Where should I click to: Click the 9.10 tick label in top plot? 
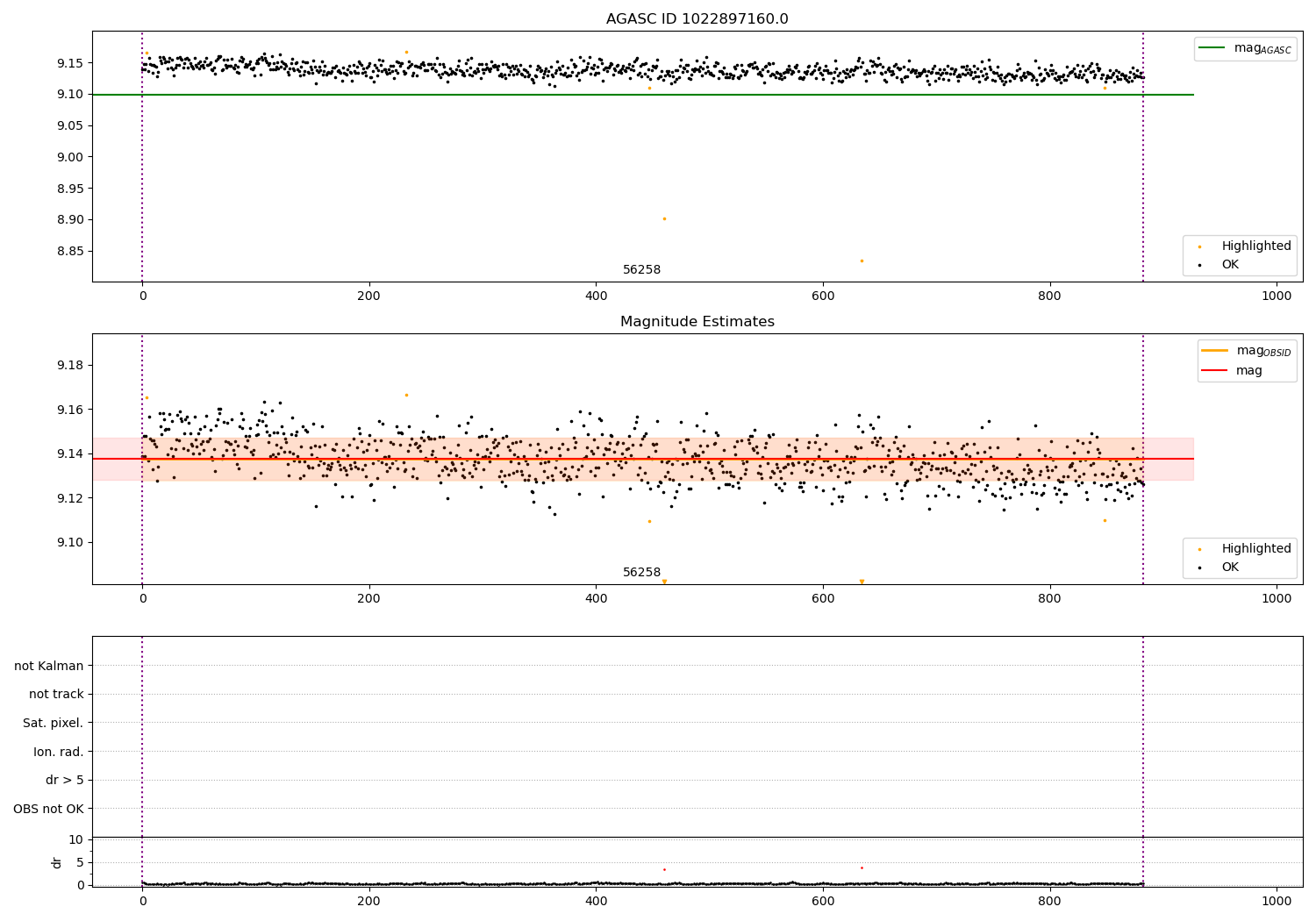70,95
